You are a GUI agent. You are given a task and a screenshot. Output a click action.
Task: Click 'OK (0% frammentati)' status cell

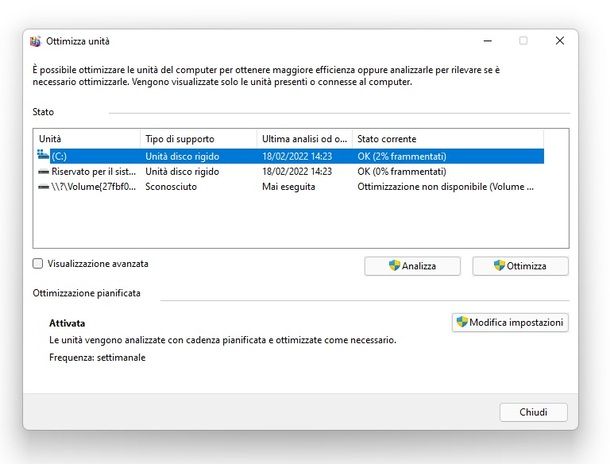401,172
